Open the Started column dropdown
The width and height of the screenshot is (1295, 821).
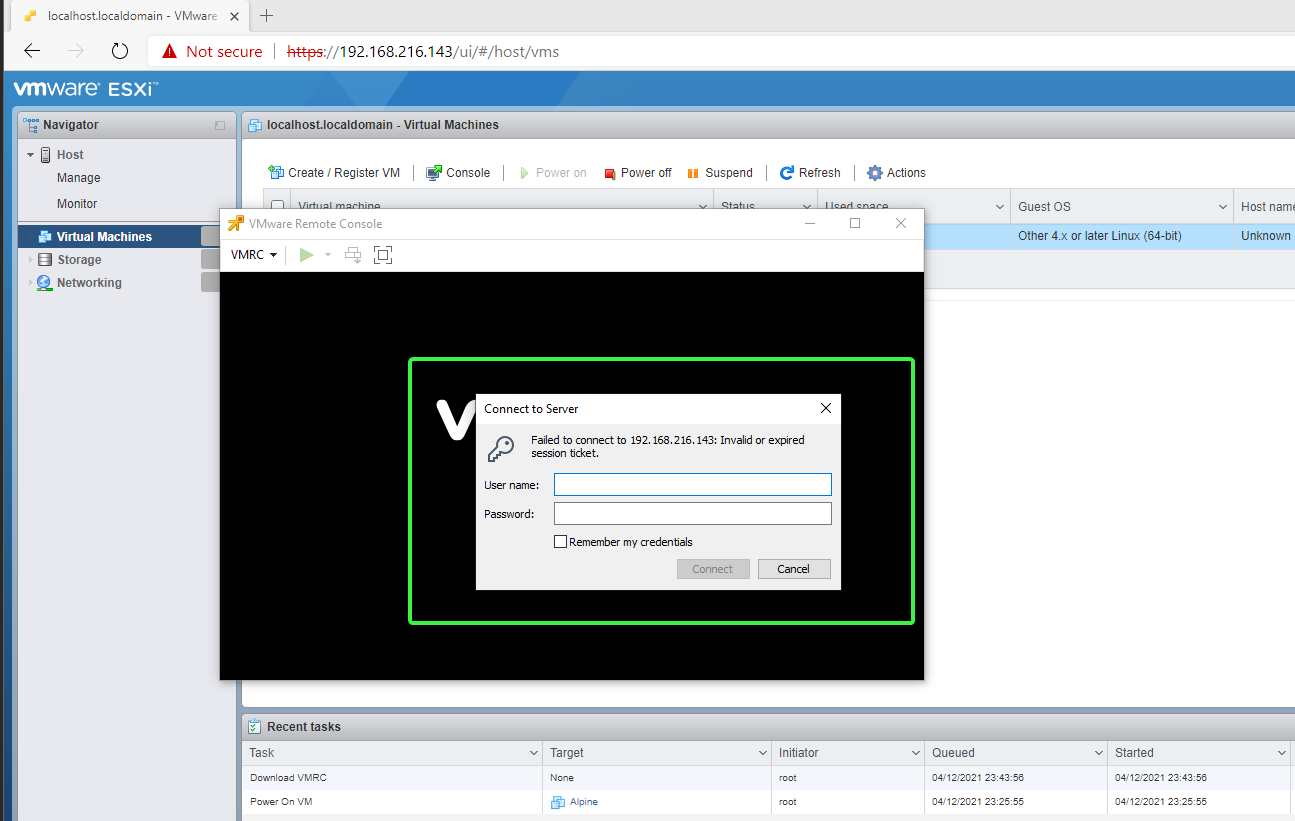tap(1281, 753)
